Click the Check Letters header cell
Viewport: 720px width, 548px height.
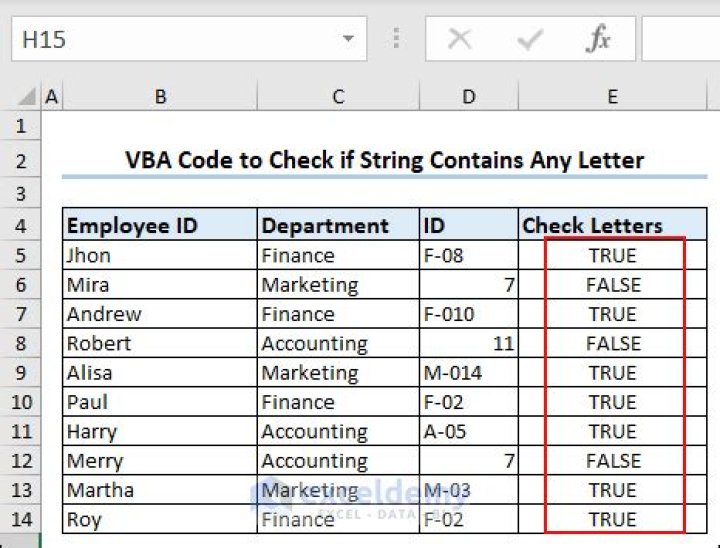point(612,226)
